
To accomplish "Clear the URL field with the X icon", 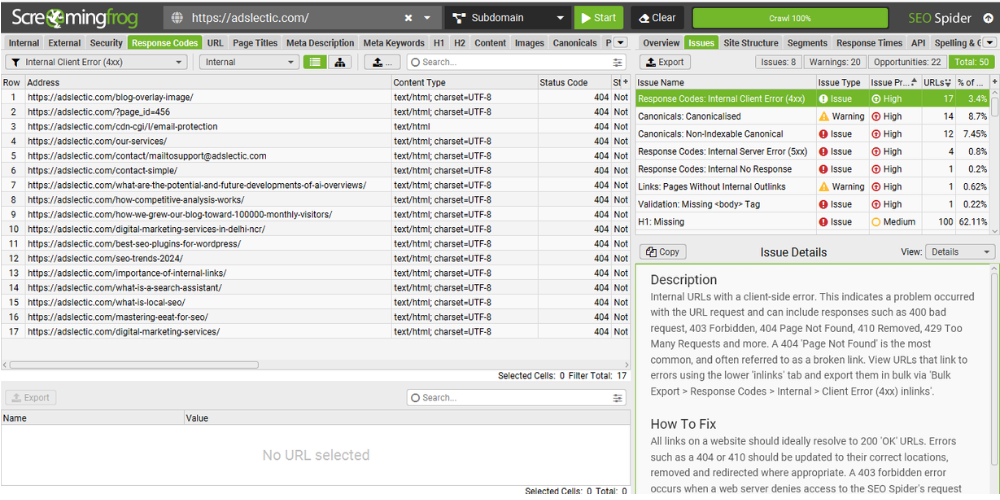I will pyautogui.click(x=408, y=18).
